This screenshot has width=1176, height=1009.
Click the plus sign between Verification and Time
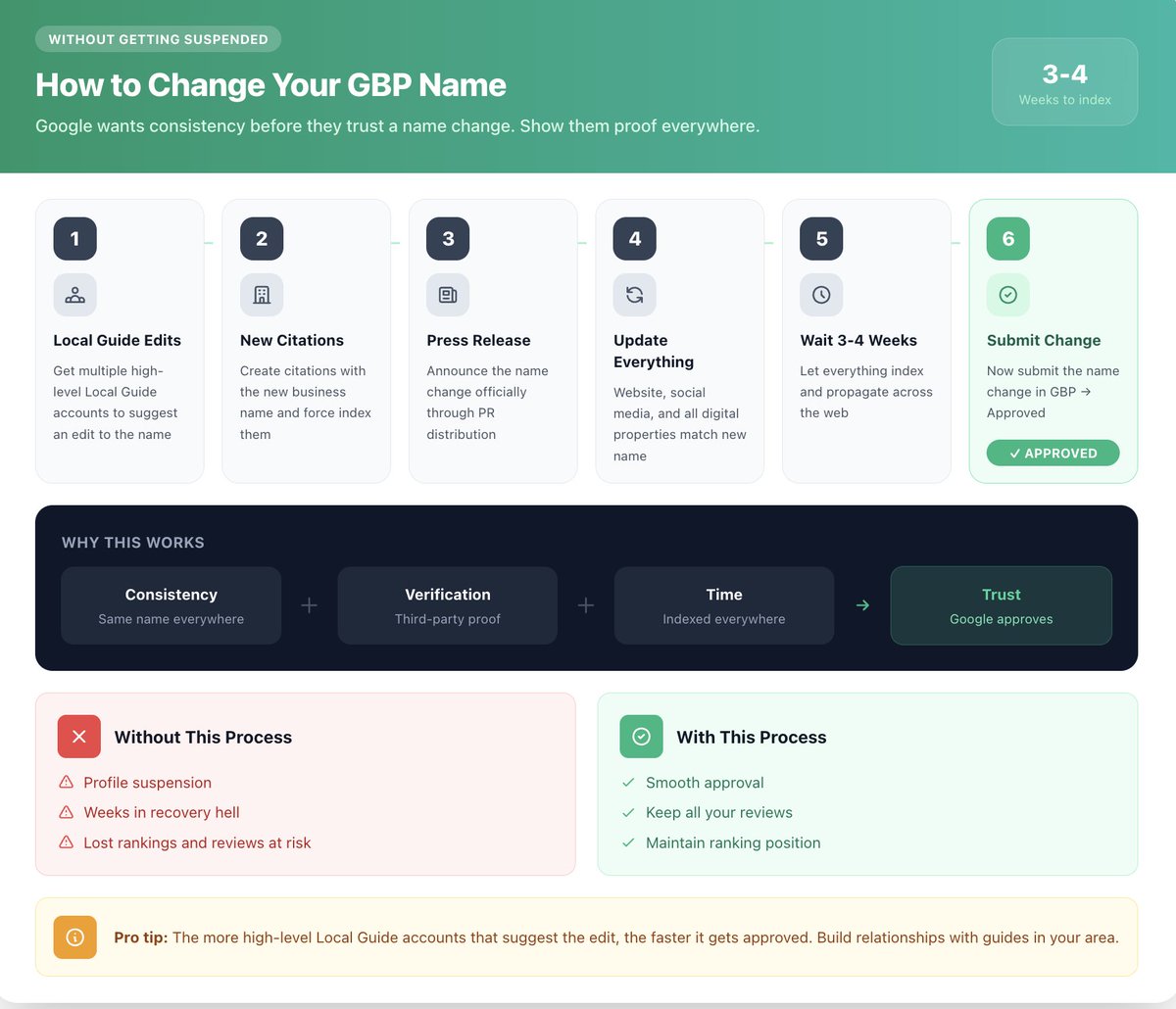click(586, 605)
